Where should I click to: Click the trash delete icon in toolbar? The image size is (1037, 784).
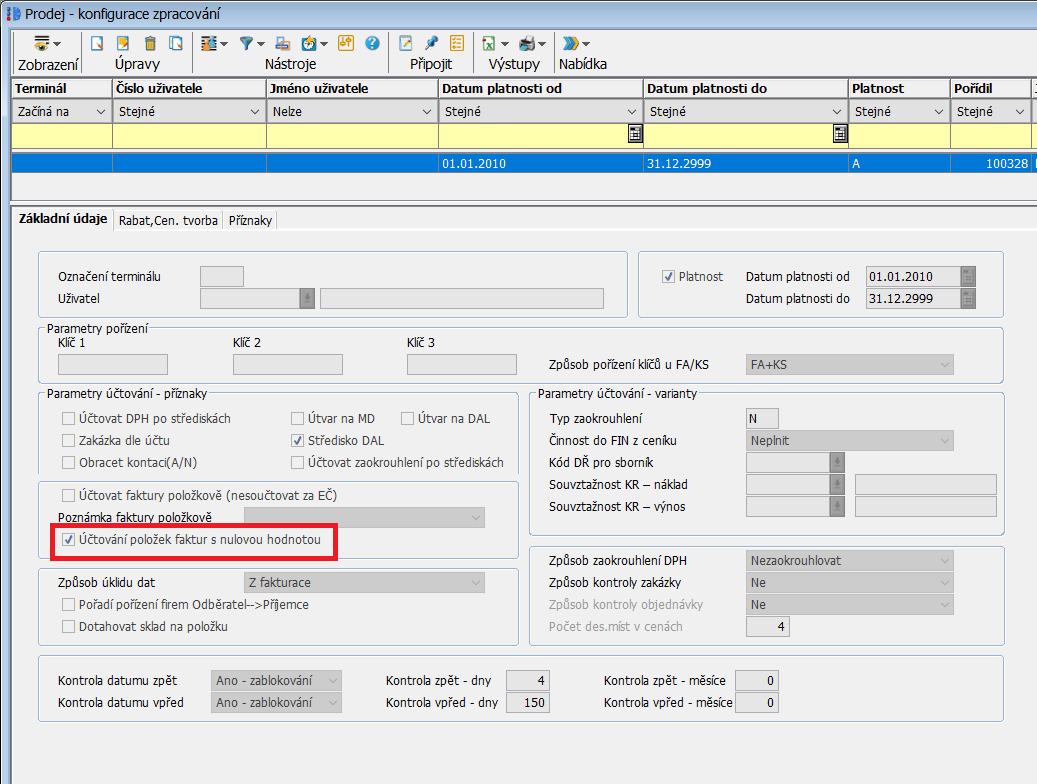pyautogui.click(x=150, y=44)
